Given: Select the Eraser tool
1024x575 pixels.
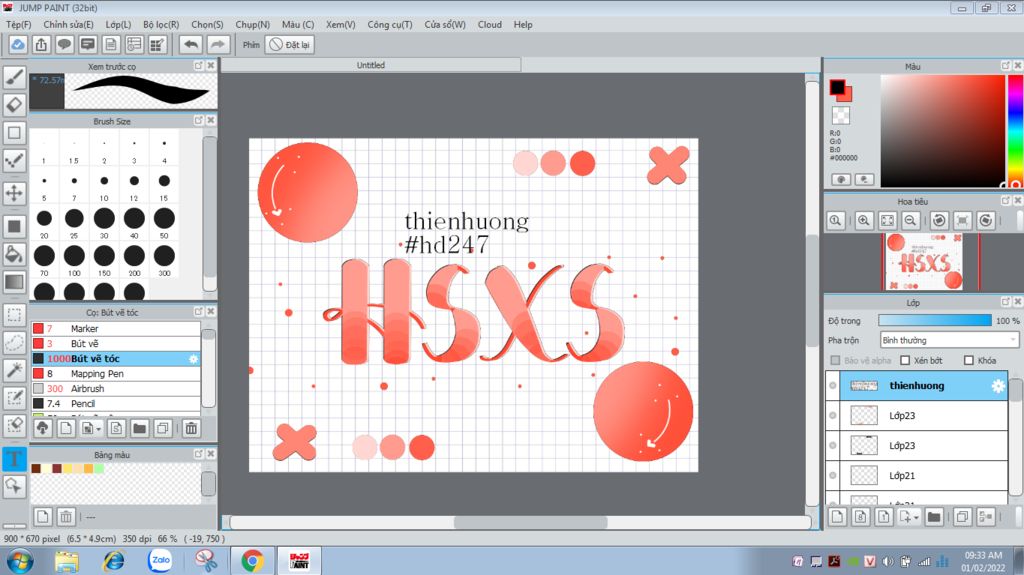Looking at the screenshot, I should click(x=14, y=105).
